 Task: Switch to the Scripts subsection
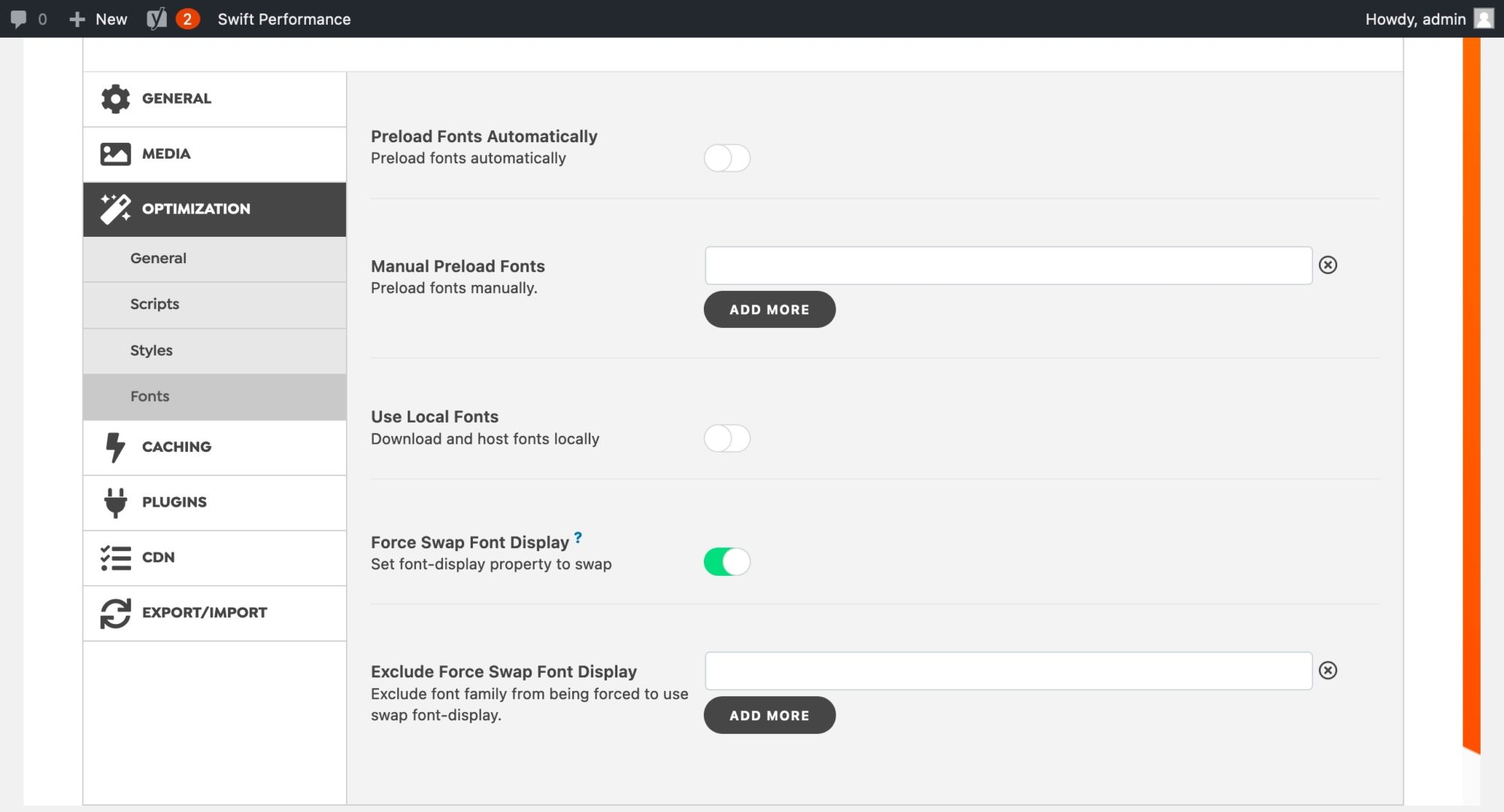pos(154,304)
